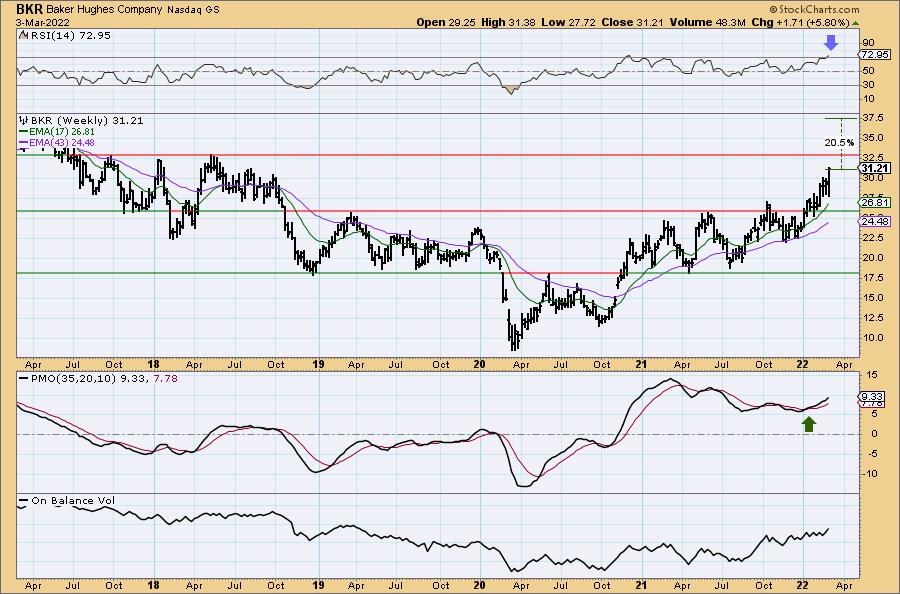The image size is (900, 594).
Task: Click the Nasdaq GS exchange label
Action: click(x=194, y=10)
